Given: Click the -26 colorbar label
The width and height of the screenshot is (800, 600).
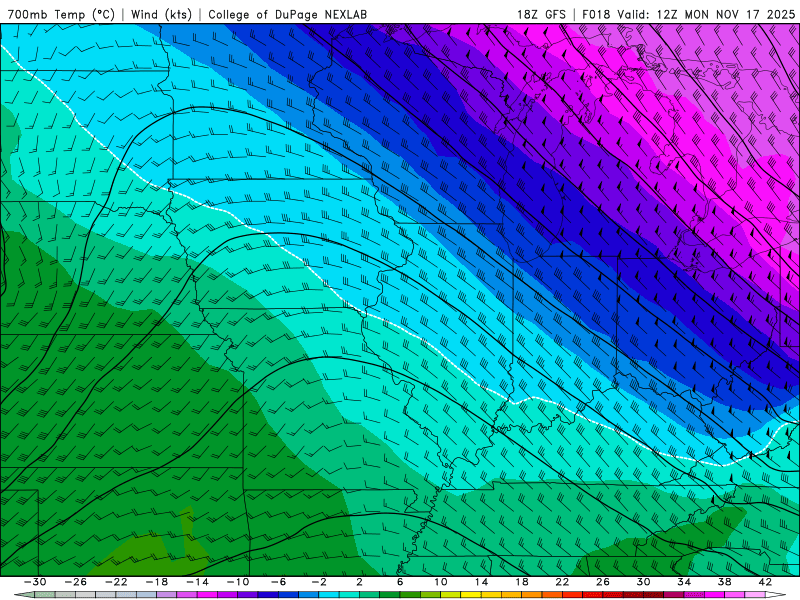Looking at the screenshot, I should click(76, 582).
